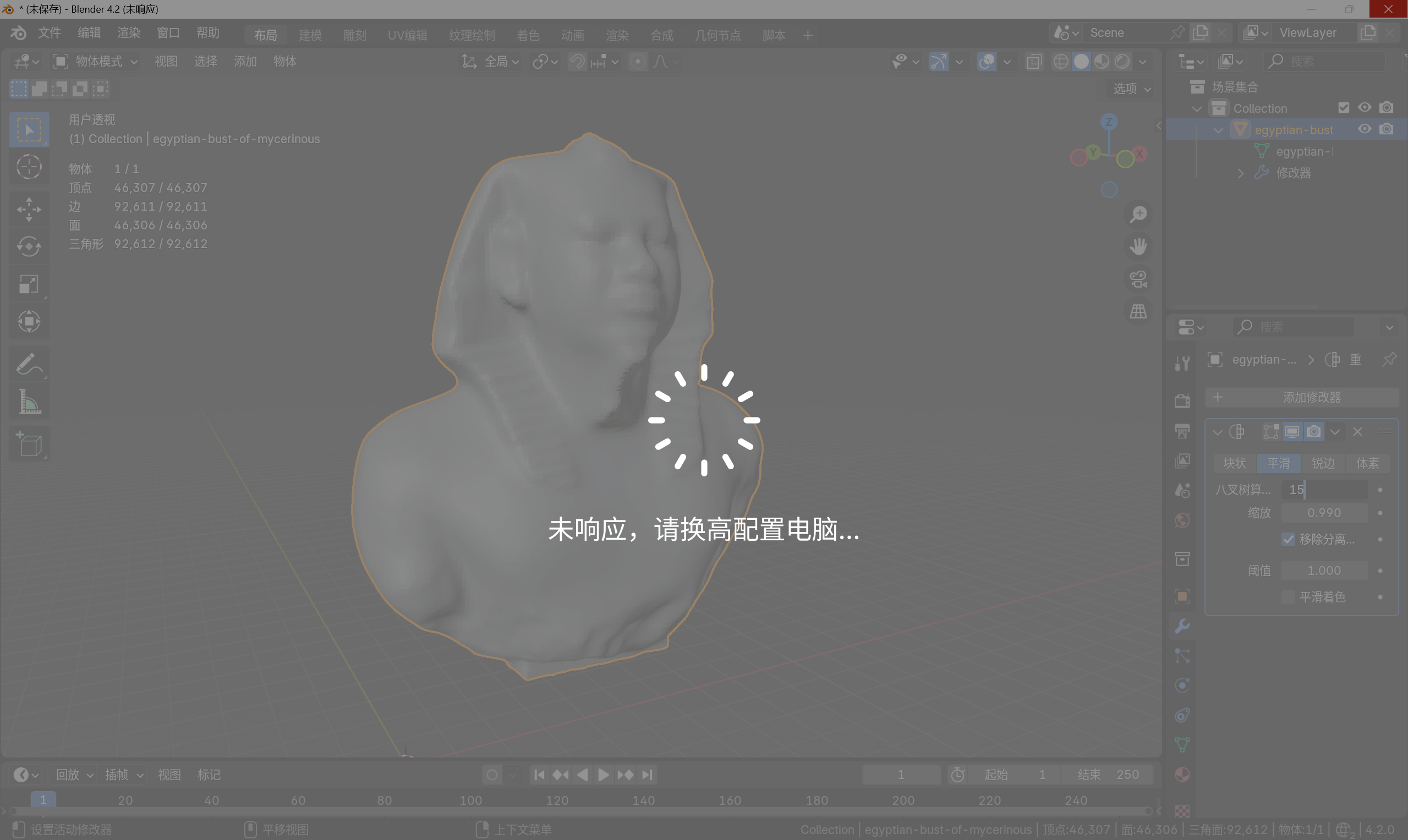Open Tool properties tab icon

1182,363
